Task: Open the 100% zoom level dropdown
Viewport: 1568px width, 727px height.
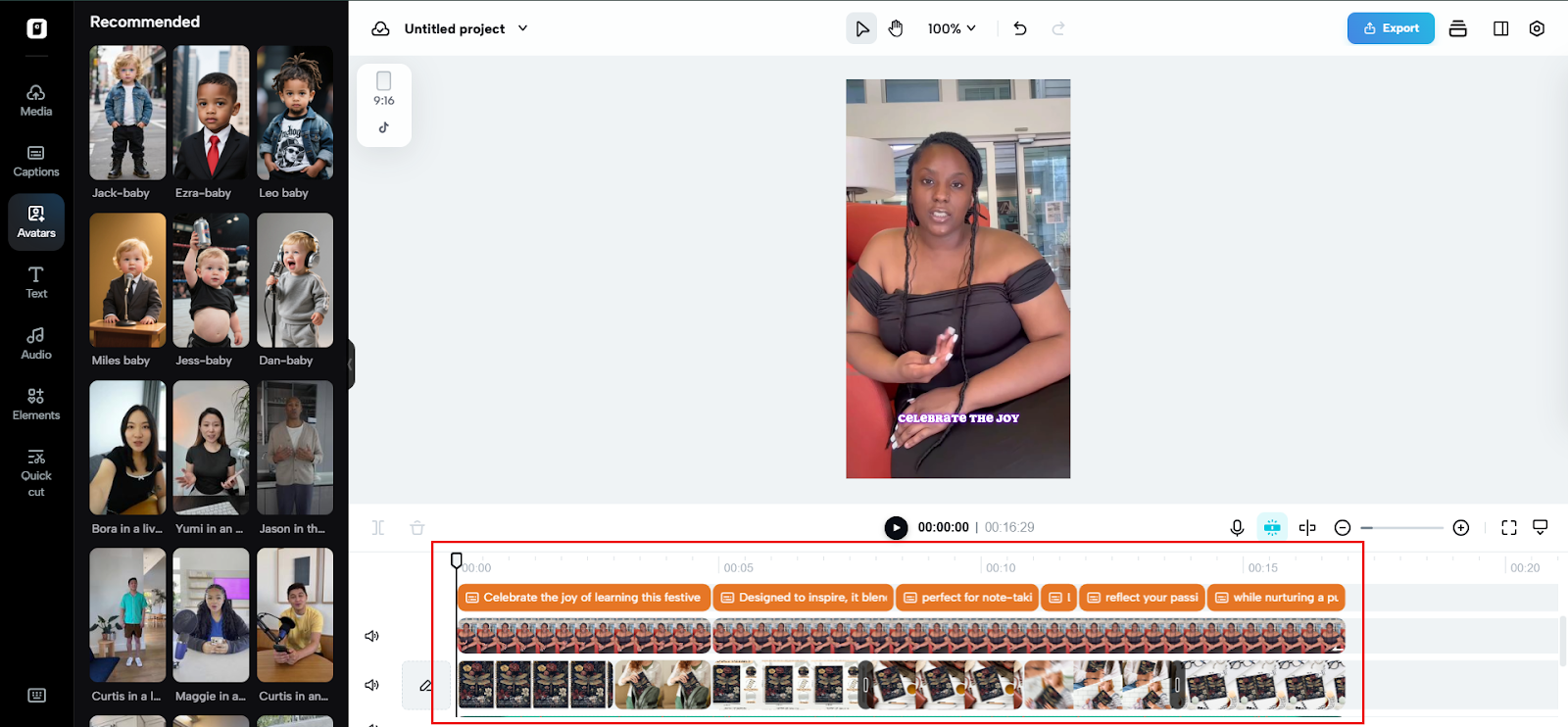Action: coord(952,28)
